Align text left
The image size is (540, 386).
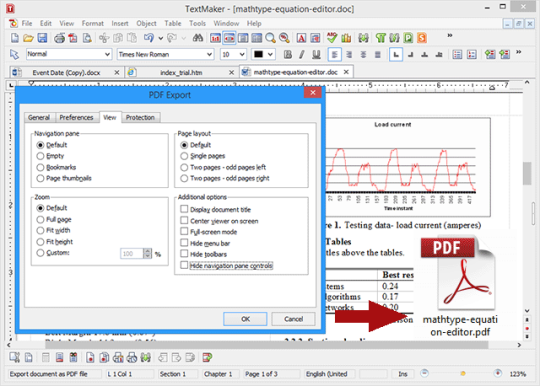tap(334, 54)
